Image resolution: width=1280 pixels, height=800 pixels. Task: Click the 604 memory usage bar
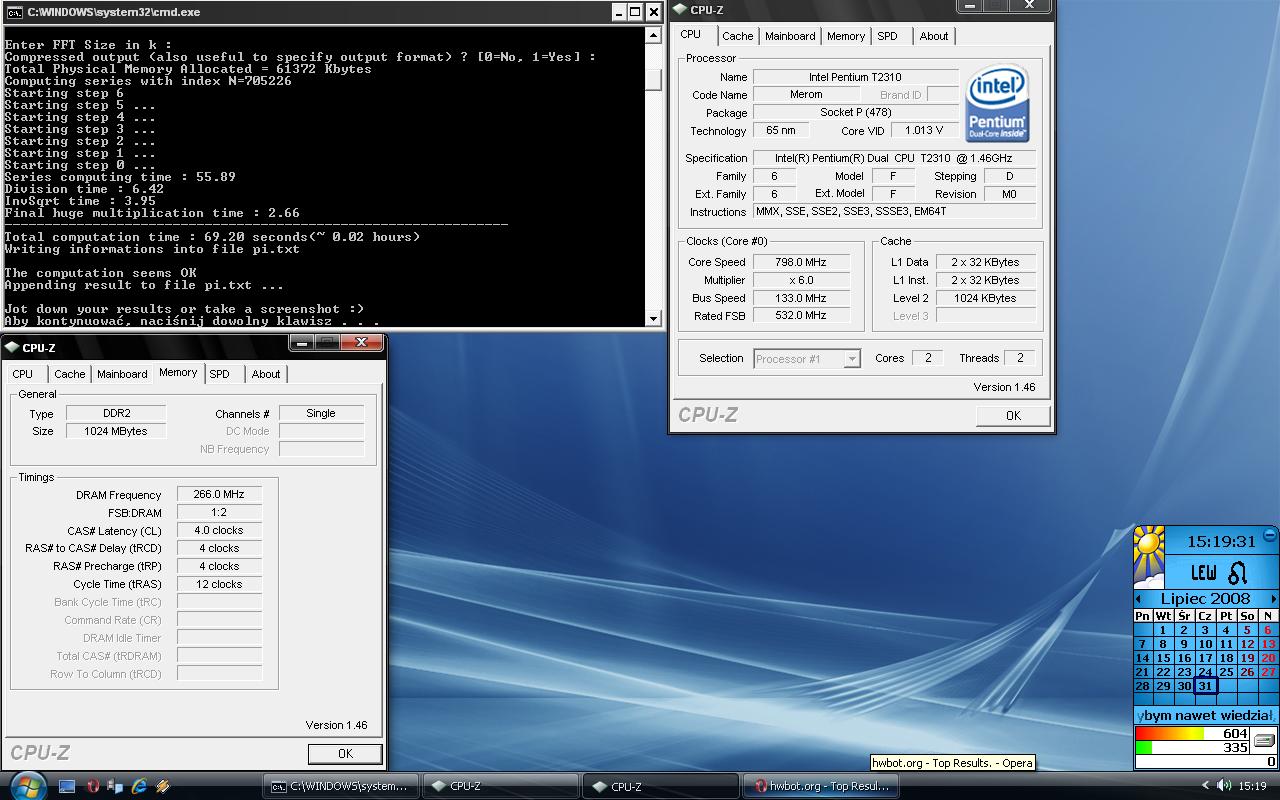1192,734
